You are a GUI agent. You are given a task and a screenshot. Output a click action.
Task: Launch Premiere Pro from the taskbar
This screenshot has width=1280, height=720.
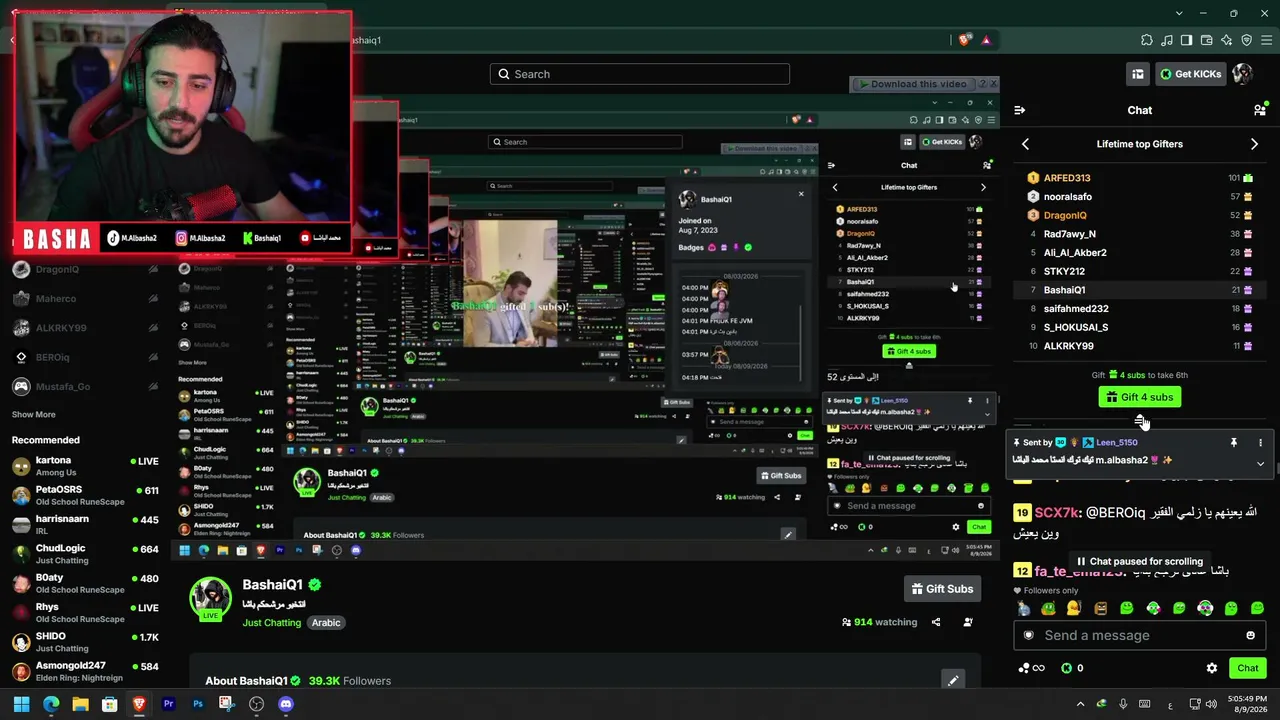coord(168,704)
